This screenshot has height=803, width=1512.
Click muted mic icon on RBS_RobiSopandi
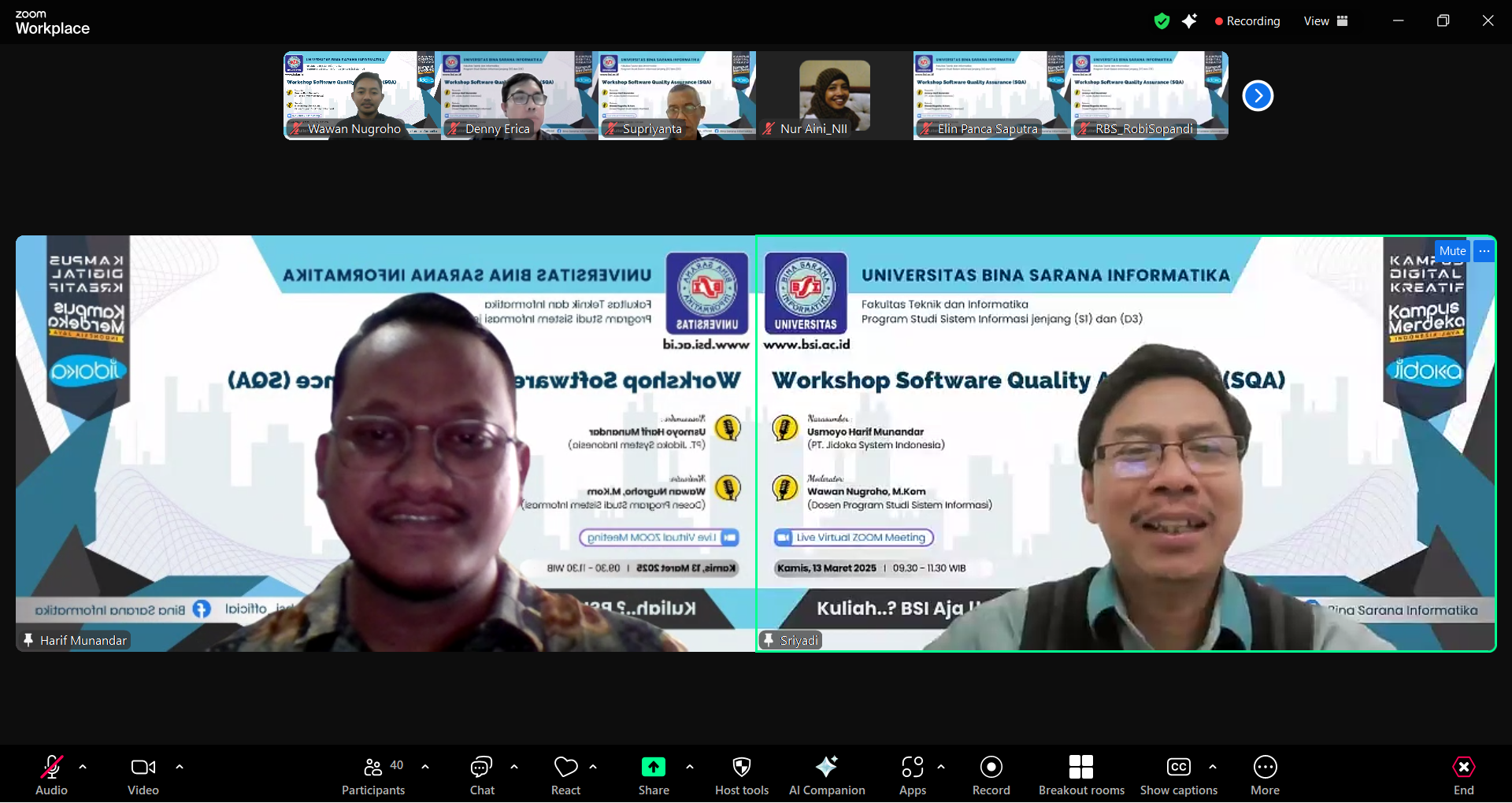coord(1084,128)
